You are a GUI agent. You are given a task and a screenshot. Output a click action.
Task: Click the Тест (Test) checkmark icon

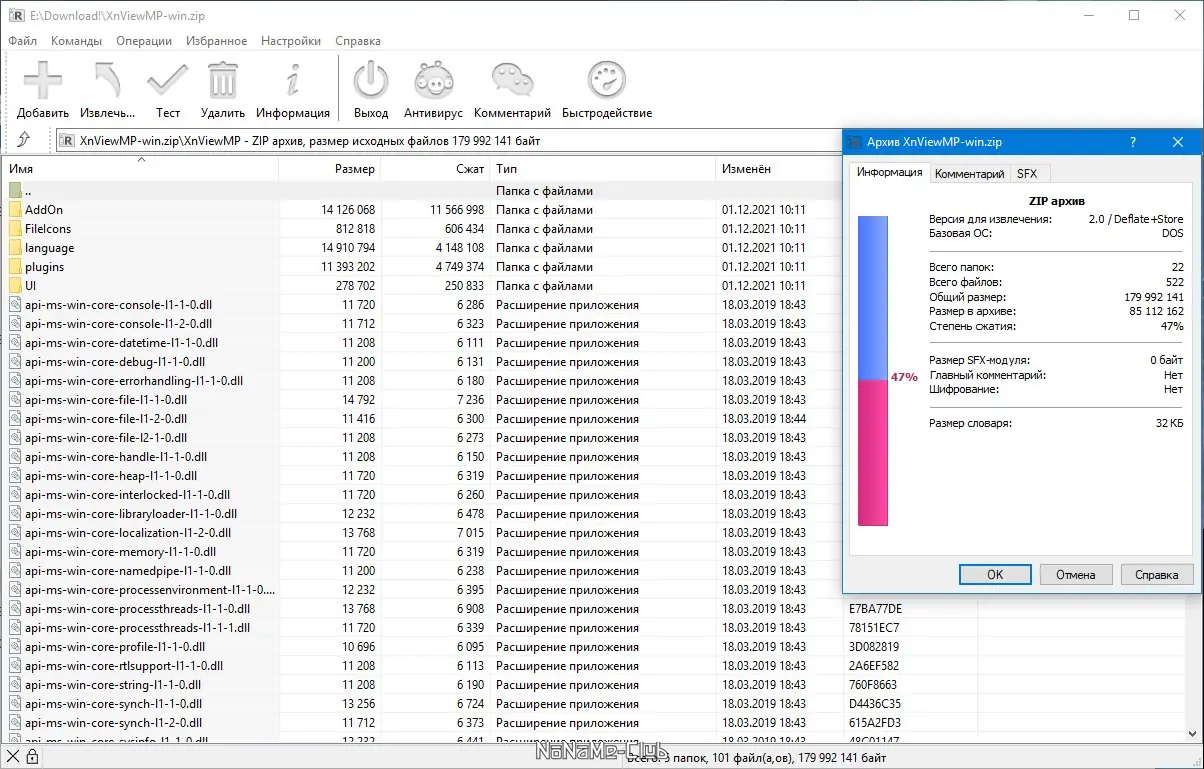167,80
